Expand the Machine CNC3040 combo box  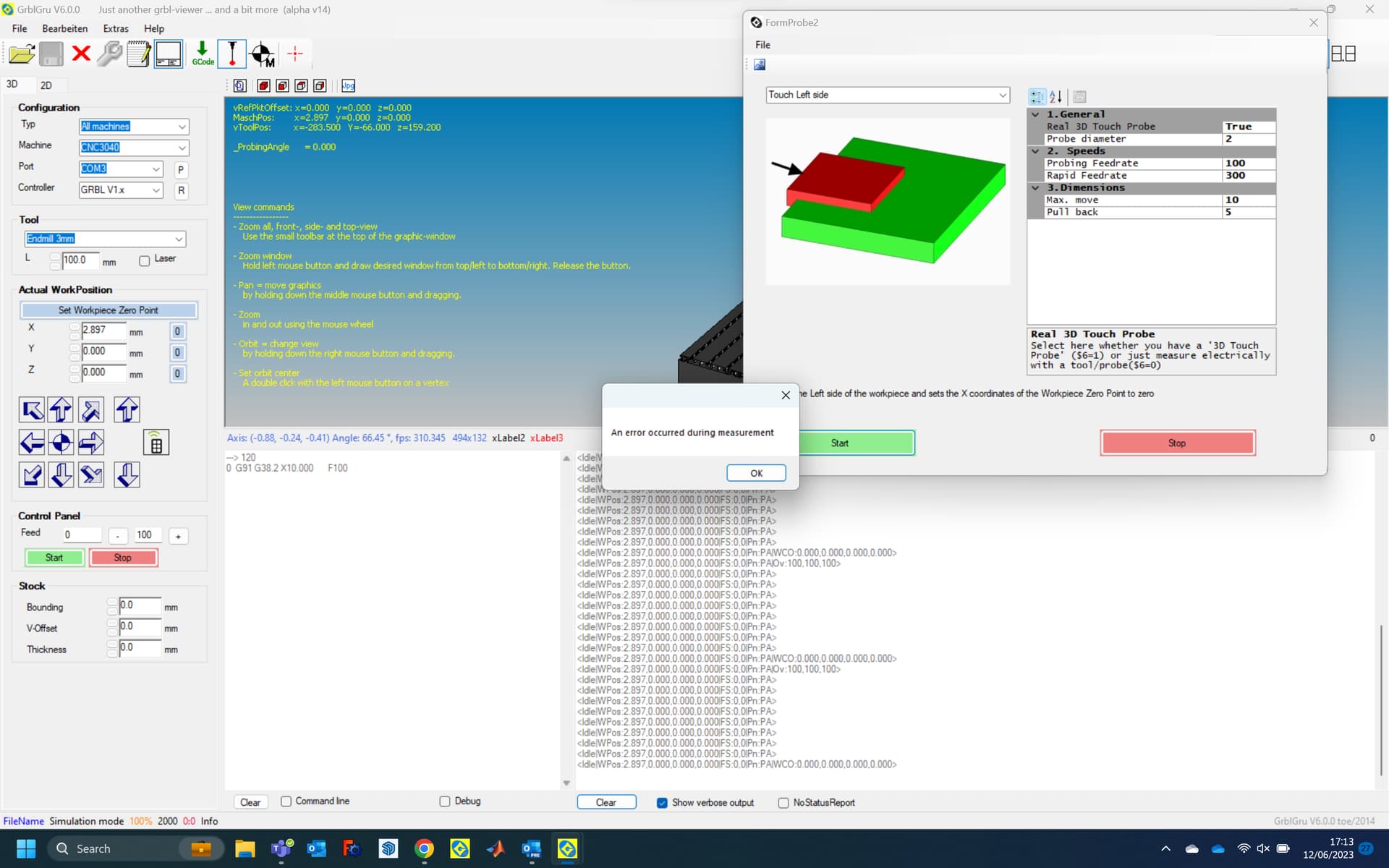182,148
